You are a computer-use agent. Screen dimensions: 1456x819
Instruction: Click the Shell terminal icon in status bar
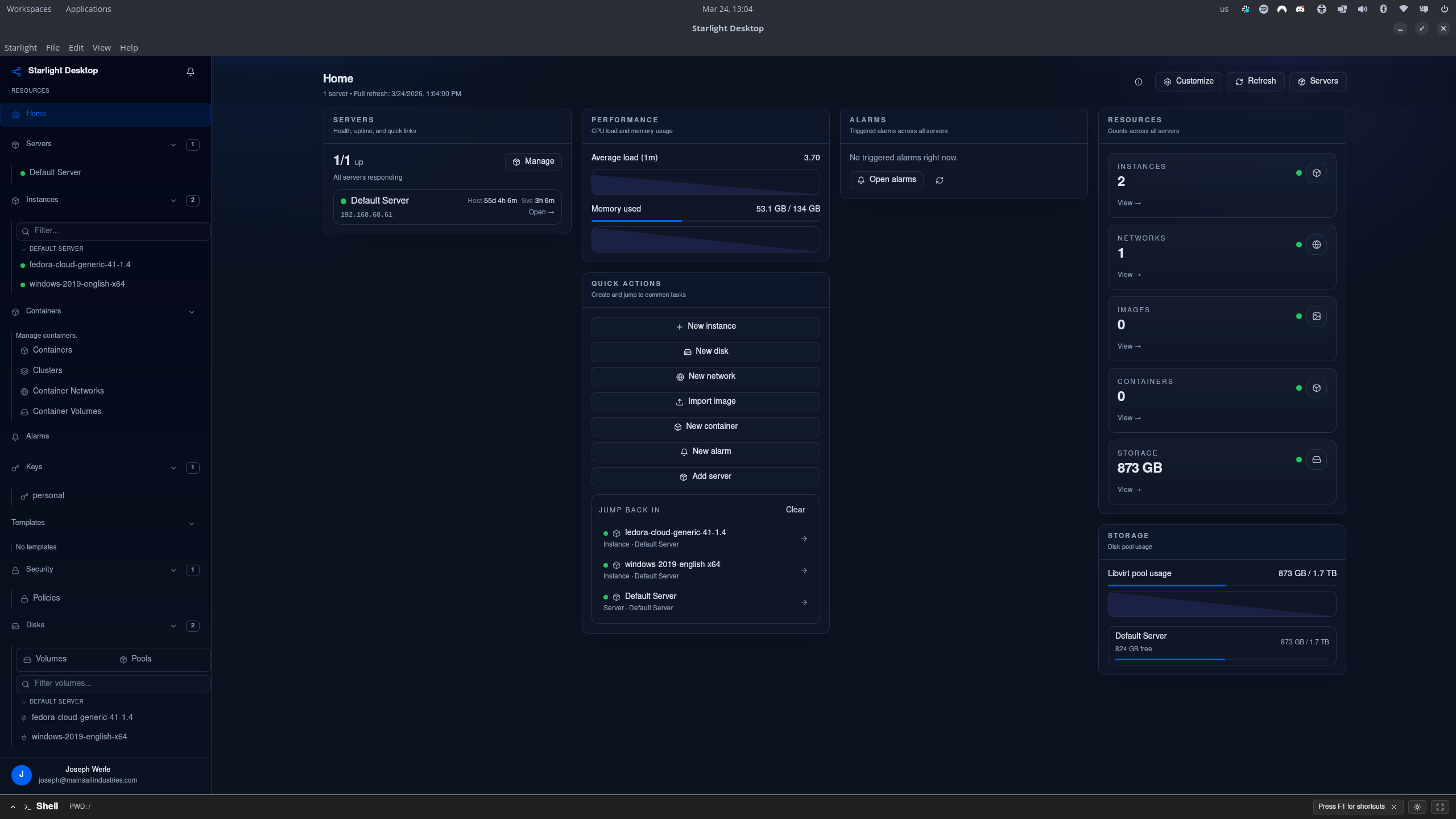tap(27, 807)
